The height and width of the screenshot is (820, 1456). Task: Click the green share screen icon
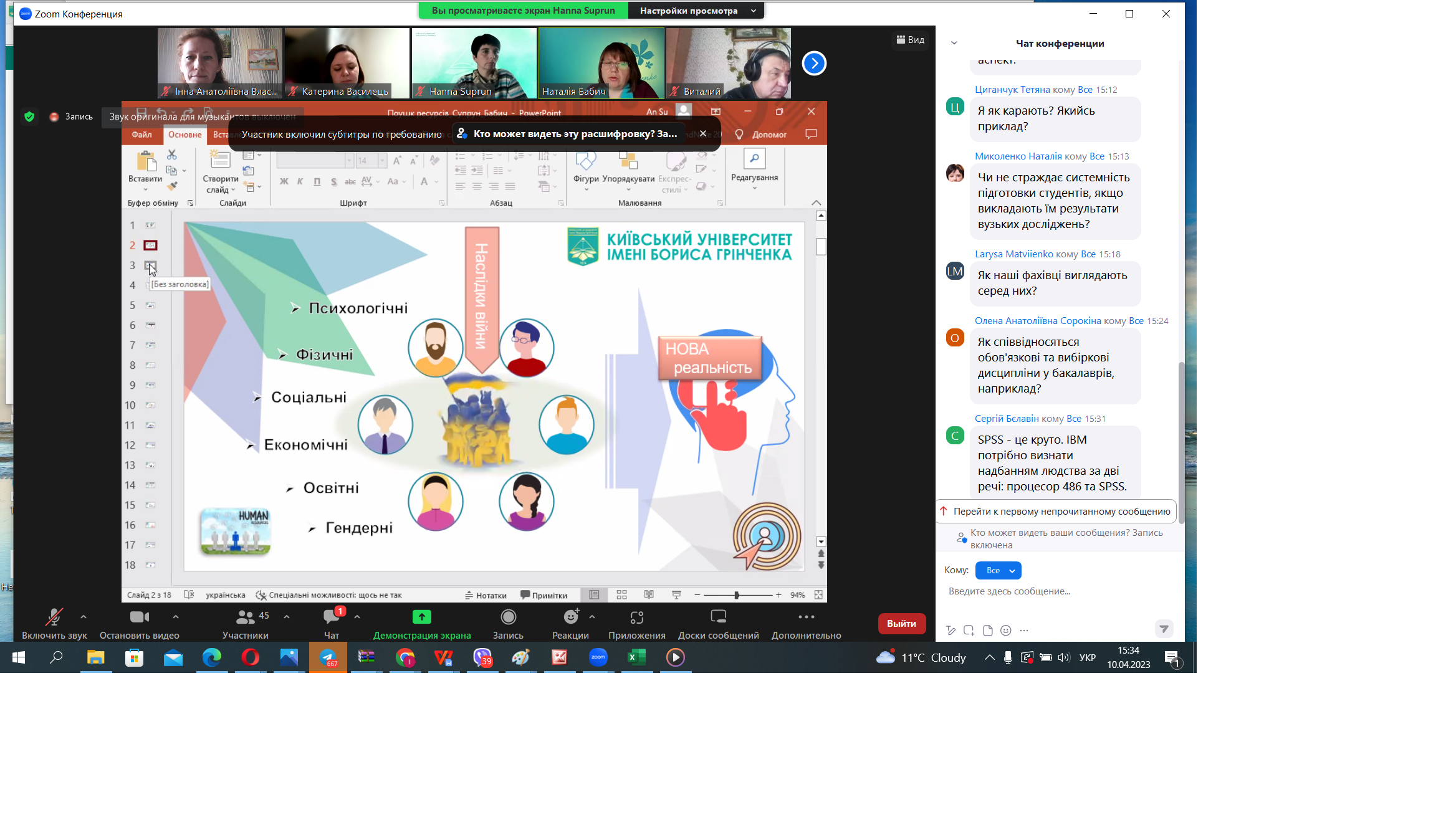coord(422,617)
